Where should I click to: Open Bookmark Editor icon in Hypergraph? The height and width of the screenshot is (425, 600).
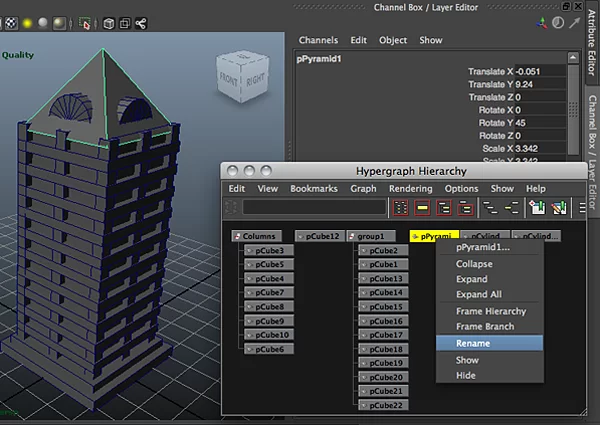click(x=559, y=208)
